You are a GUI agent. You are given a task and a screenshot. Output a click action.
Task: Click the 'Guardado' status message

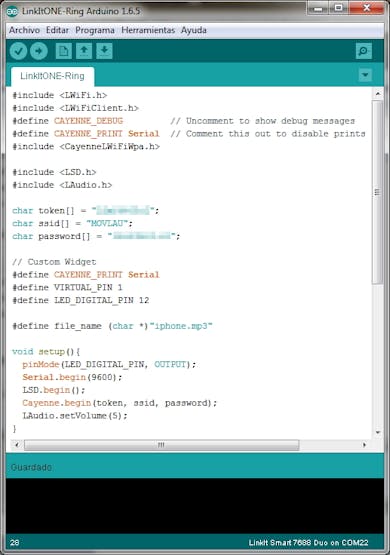point(31,467)
